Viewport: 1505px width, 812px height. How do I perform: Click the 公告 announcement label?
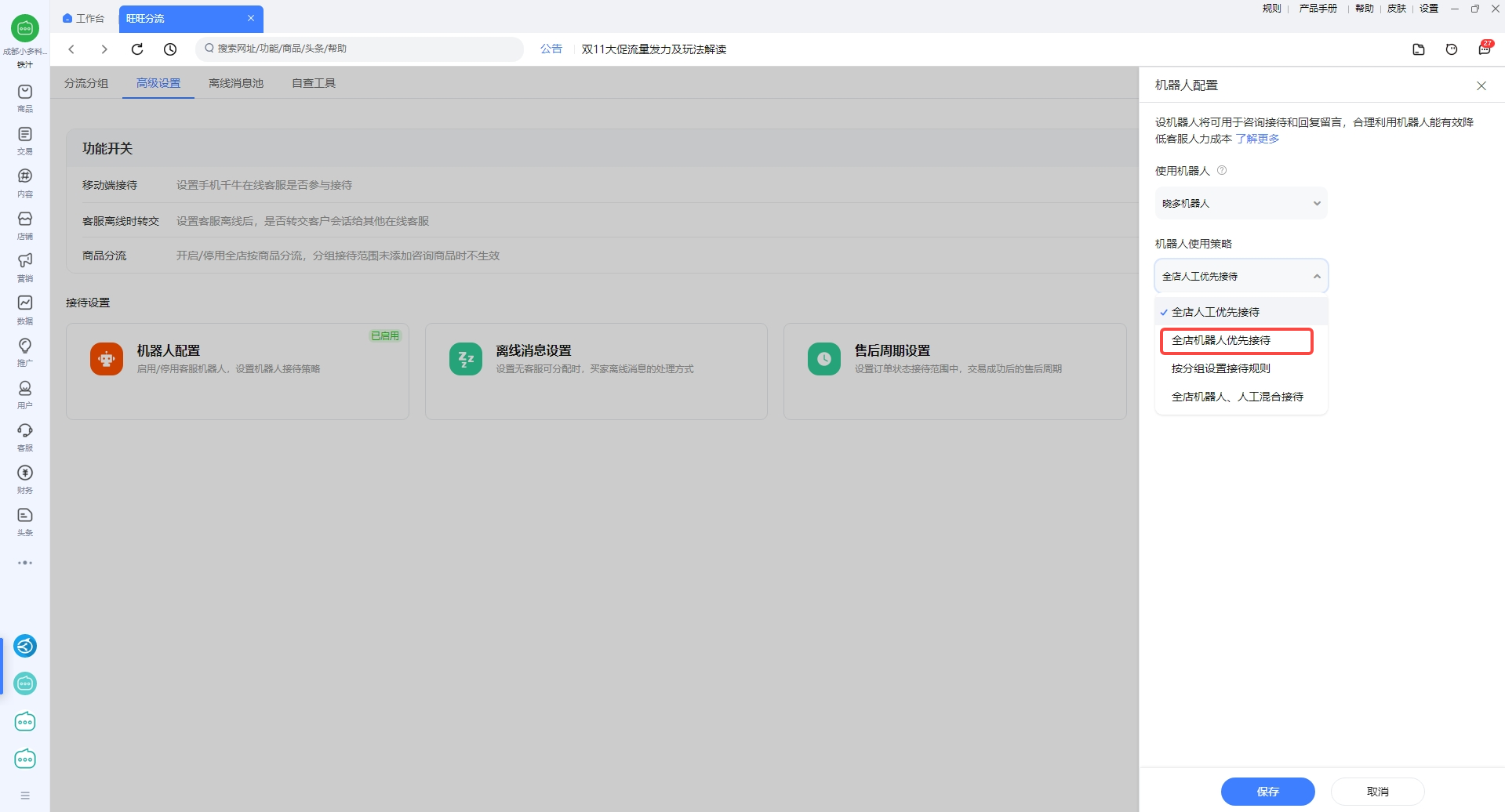551,49
